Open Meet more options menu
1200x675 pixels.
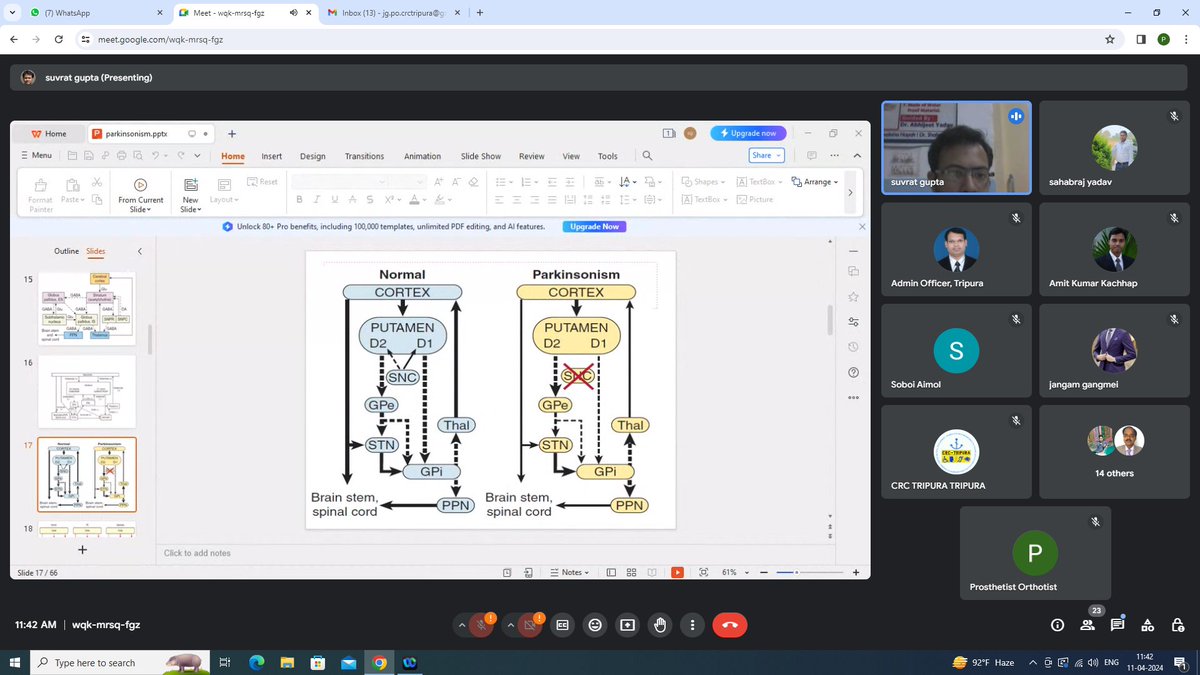coord(692,625)
